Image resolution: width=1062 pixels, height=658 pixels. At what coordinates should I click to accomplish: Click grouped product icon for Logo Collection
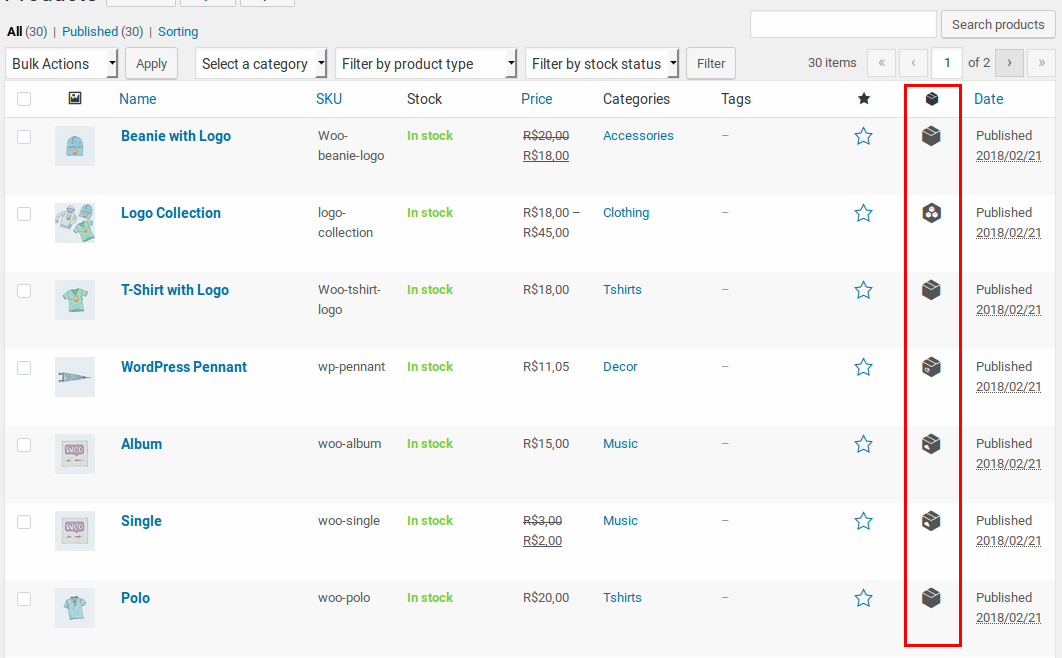931,213
